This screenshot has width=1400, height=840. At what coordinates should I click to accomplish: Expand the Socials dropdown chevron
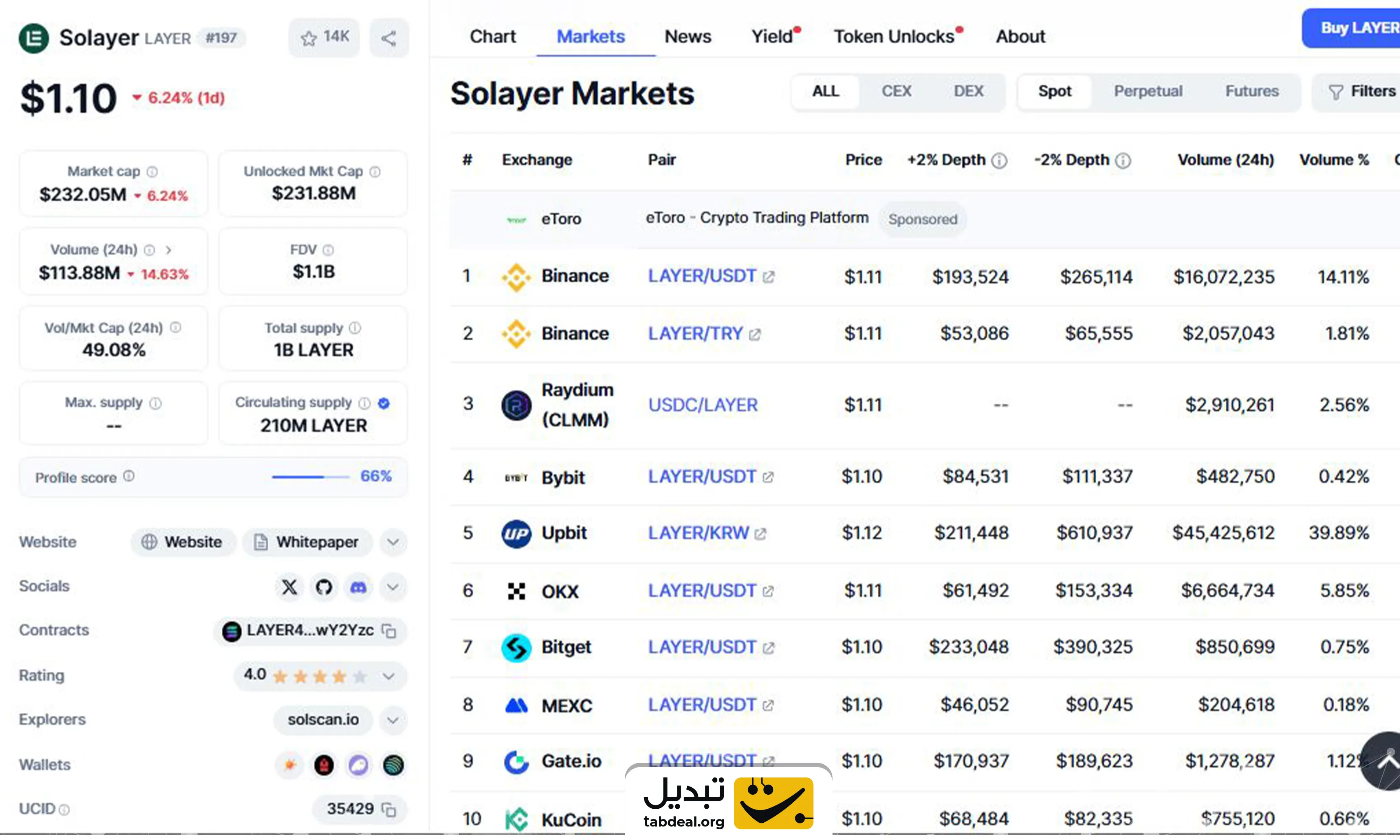pos(393,587)
